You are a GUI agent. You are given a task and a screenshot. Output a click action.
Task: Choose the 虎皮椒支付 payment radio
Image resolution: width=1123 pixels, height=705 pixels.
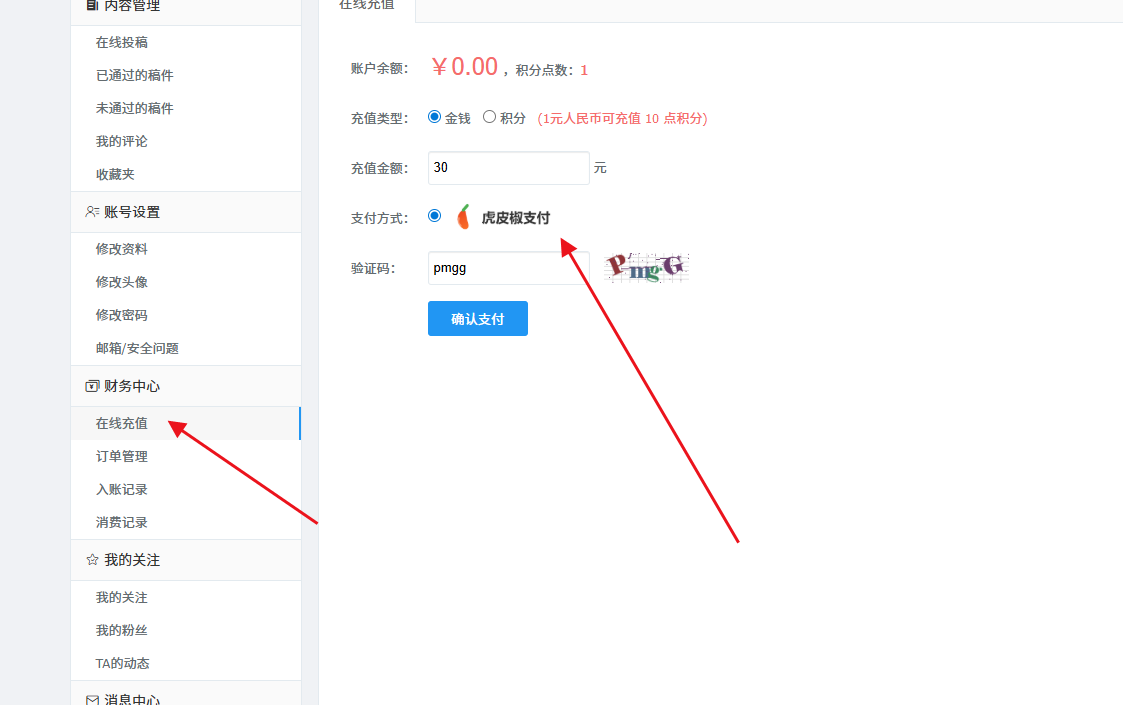pyautogui.click(x=434, y=216)
